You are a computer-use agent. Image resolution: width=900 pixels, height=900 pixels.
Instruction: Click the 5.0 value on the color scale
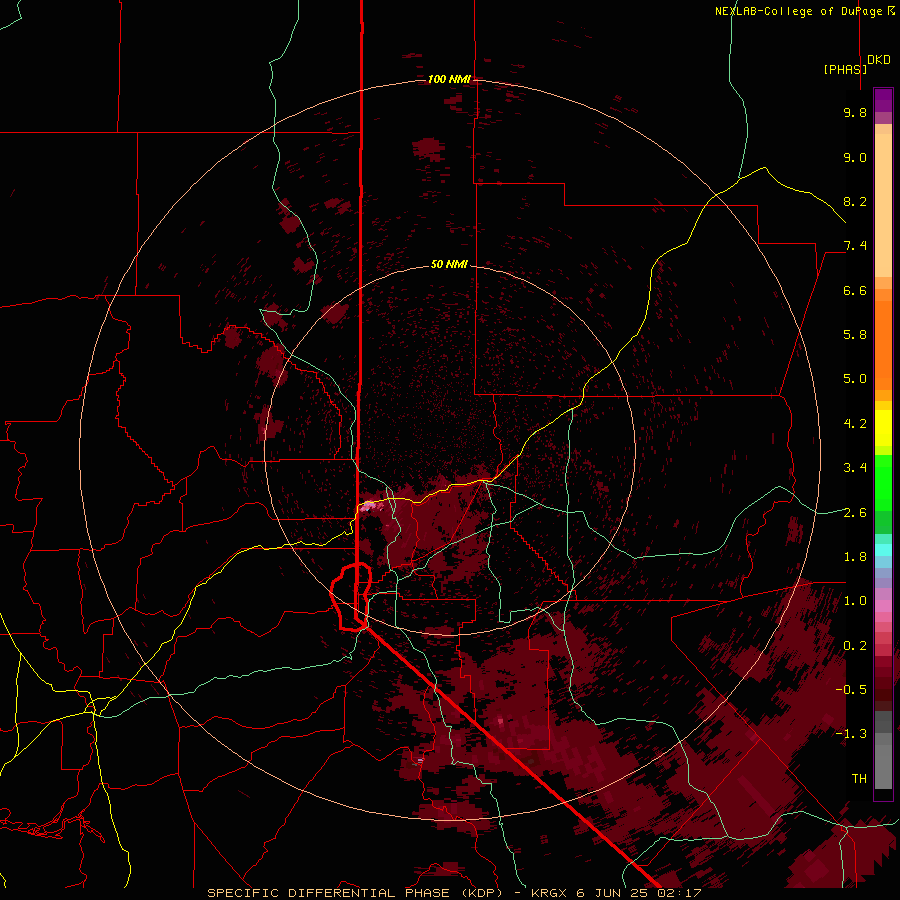click(855, 379)
